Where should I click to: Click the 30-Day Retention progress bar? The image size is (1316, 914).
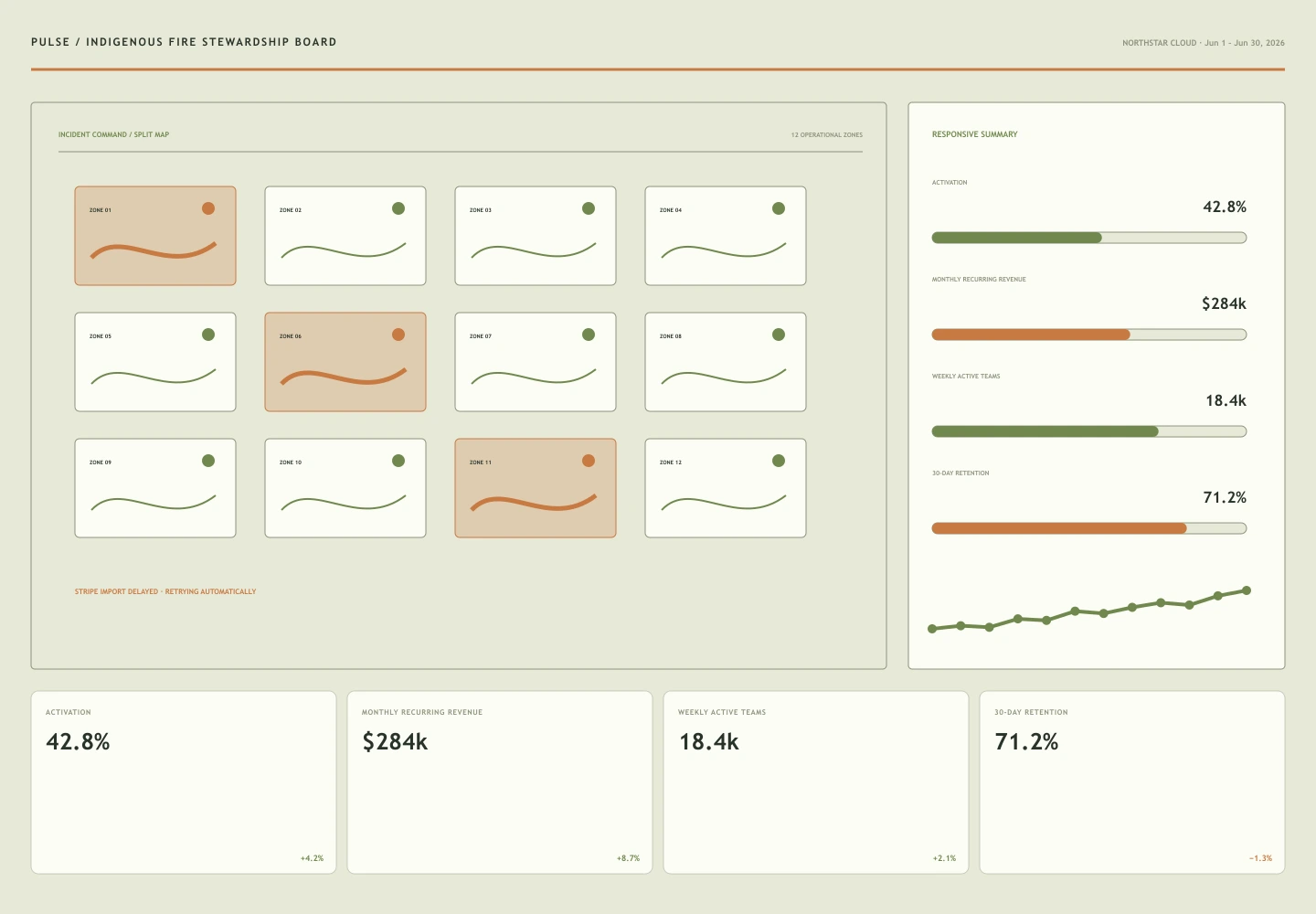tap(1089, 528)
